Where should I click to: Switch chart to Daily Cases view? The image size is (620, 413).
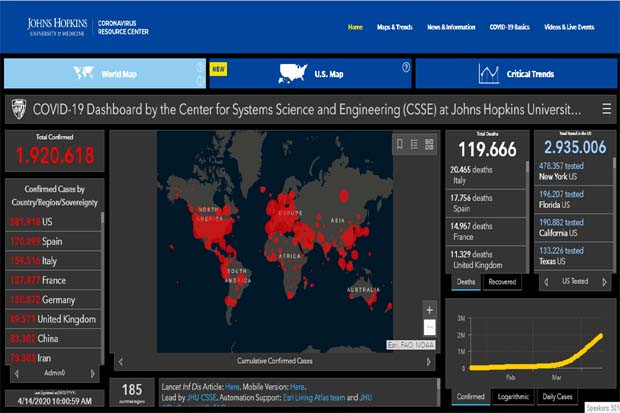point(557,396)
